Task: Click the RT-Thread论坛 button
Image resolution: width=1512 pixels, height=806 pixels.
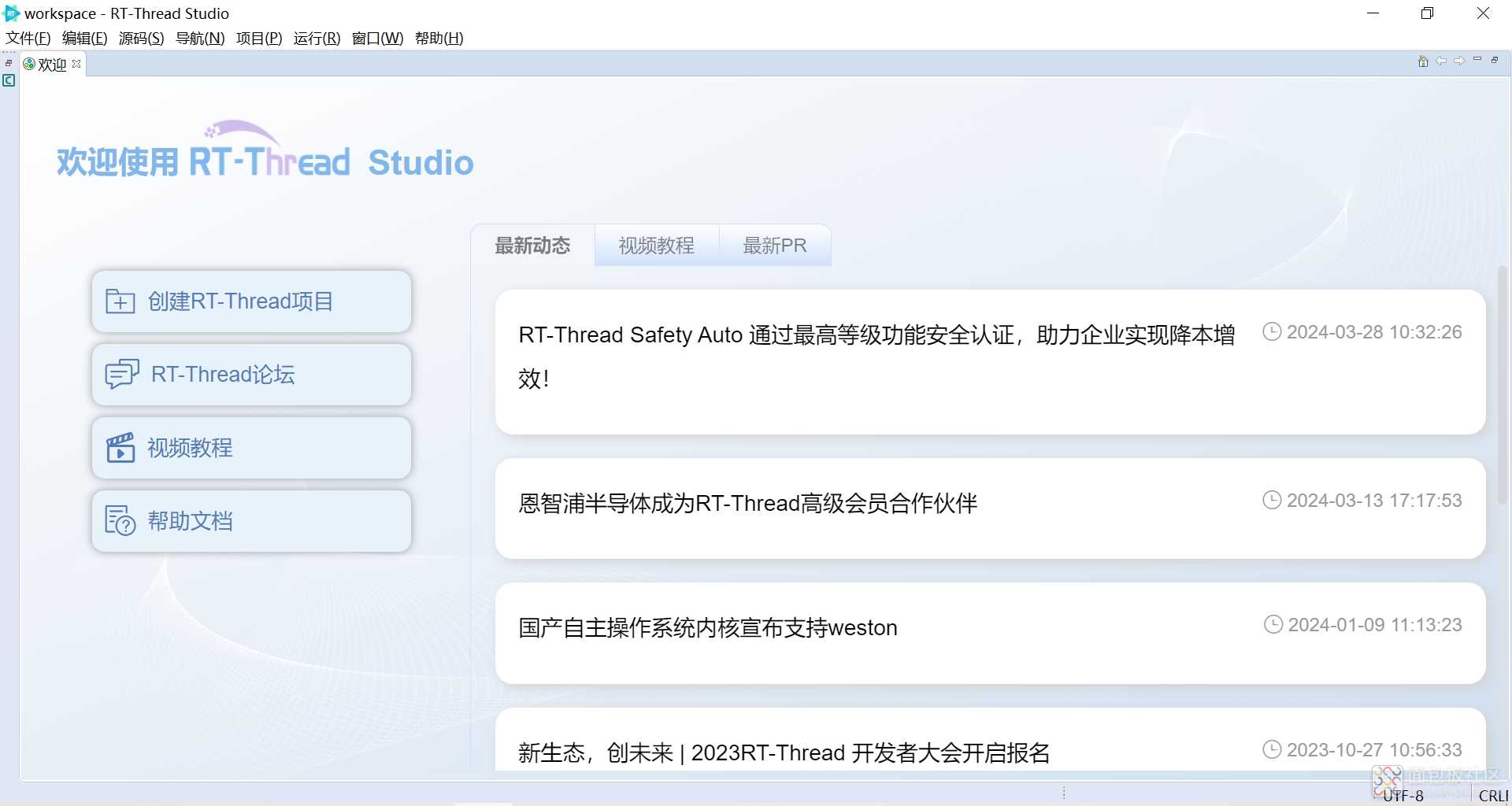Action: pyautogui.click(x=251, y=375)
